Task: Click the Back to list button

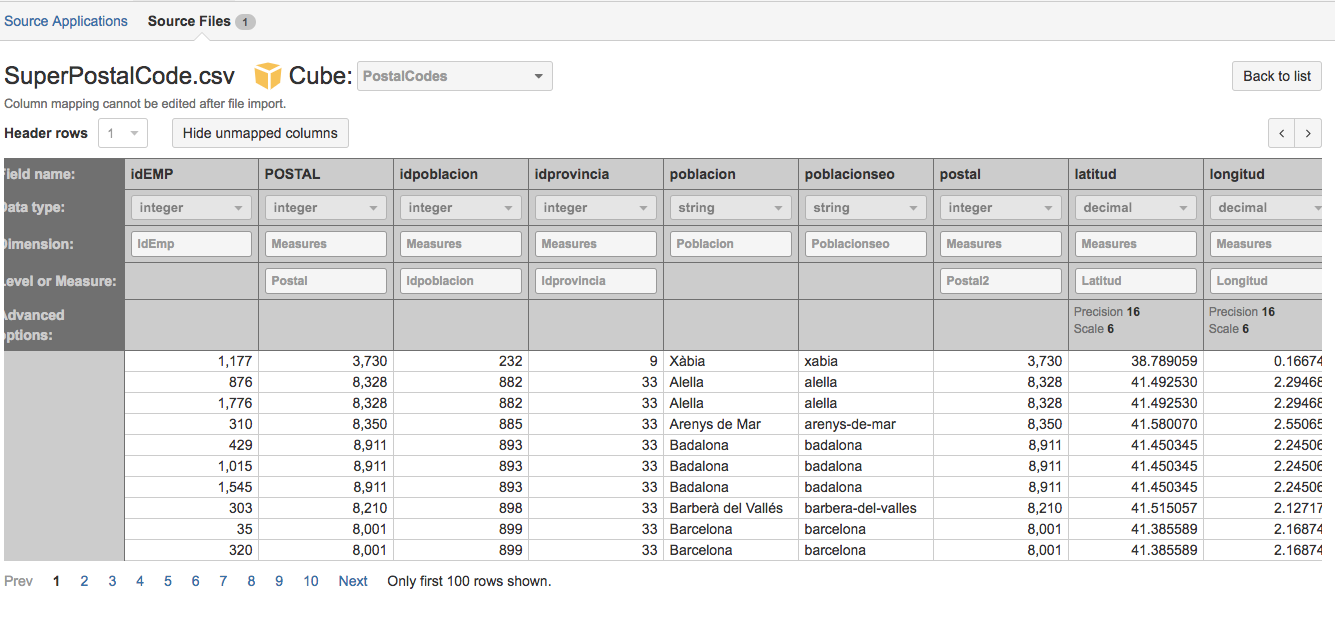Action: point(1276,75)
